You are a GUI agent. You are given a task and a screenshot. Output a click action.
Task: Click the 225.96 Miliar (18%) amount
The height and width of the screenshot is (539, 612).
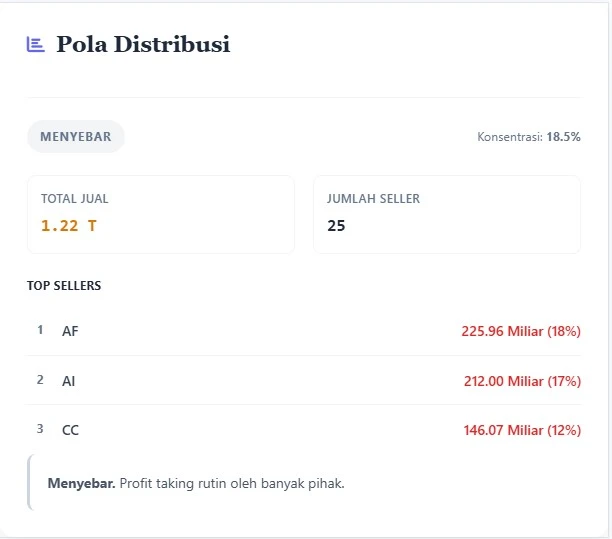520,331
